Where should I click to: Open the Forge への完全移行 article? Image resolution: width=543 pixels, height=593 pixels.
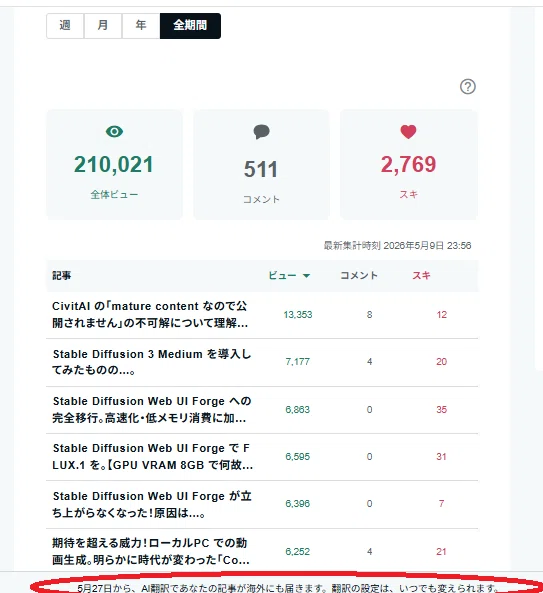click(x=152, y=410)
